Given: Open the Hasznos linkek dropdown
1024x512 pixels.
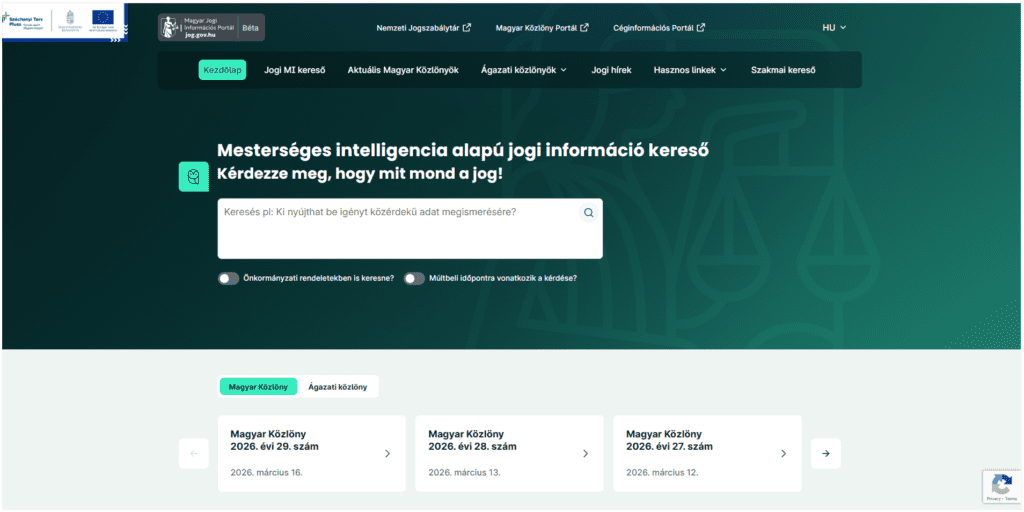Looking at the screenshot, I should [x=690, y=70].
